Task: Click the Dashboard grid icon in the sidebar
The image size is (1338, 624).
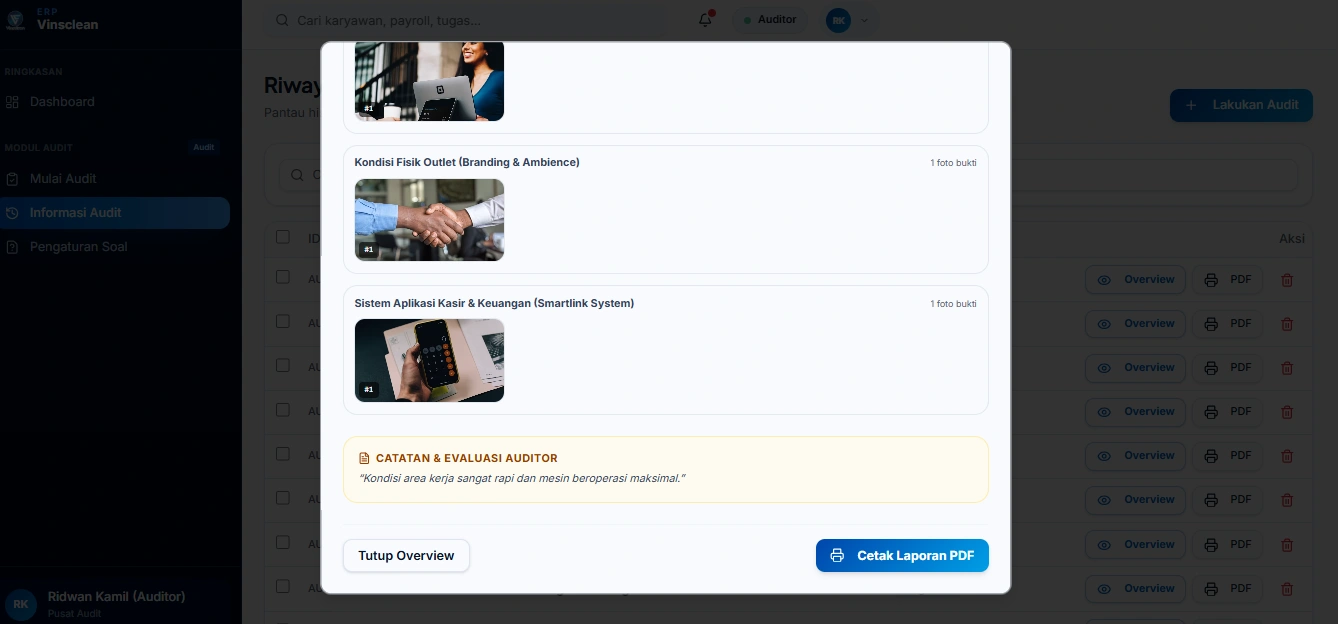Action: (13, 102)
